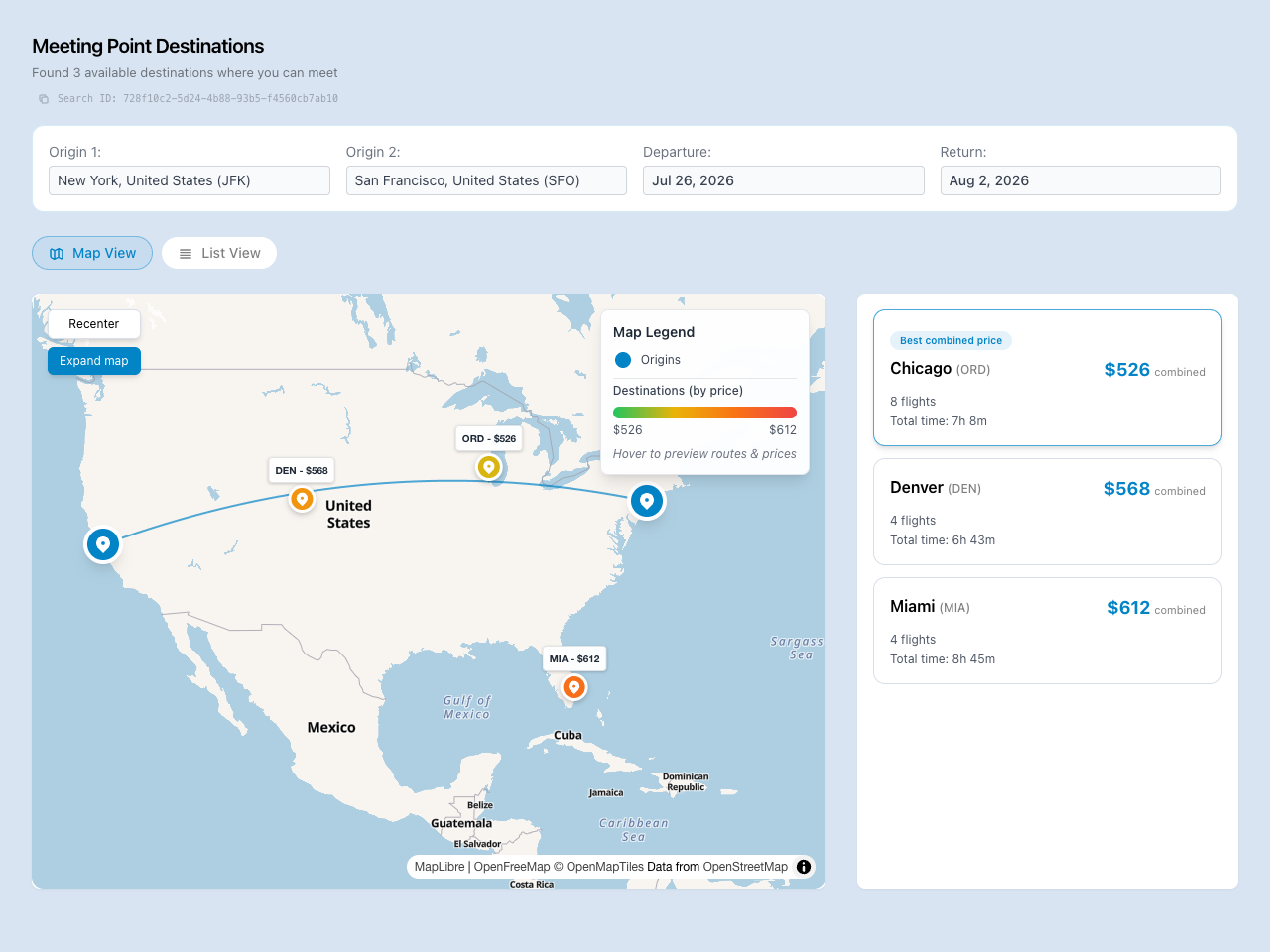Click the ORD - $526 map label
Image resolution: width=1270 pixels, height=952 pixels.
[489, 438]
